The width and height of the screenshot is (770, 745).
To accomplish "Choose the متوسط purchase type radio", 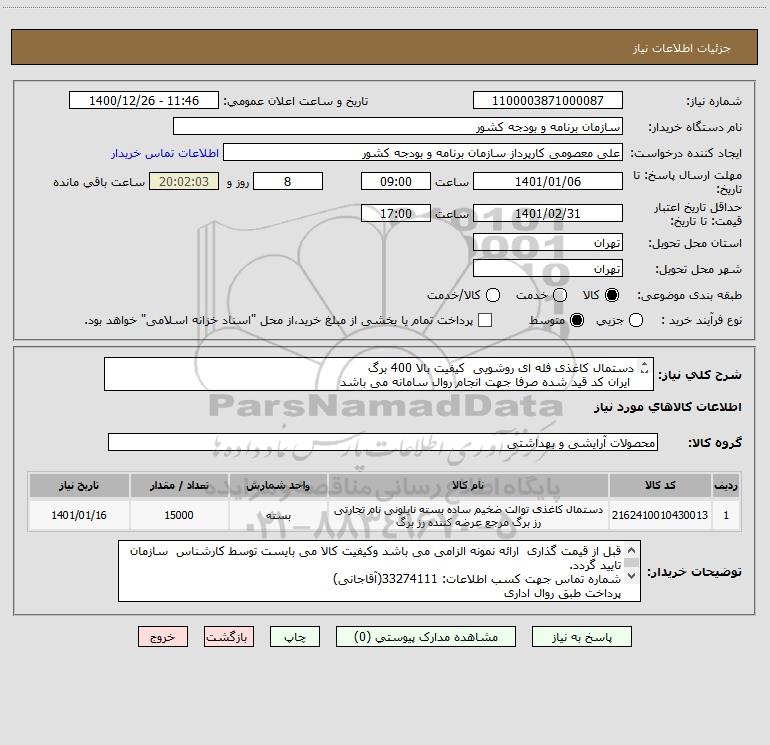I will [577, 320].
